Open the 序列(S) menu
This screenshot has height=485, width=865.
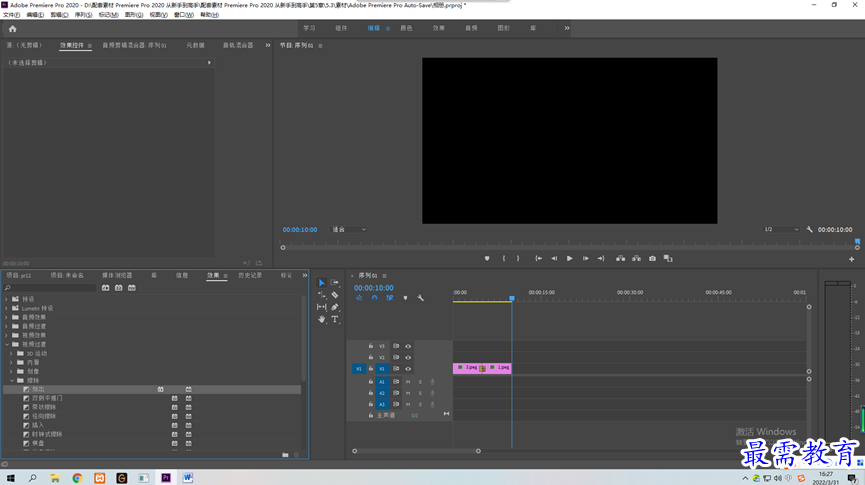click(x=83, y=15)
